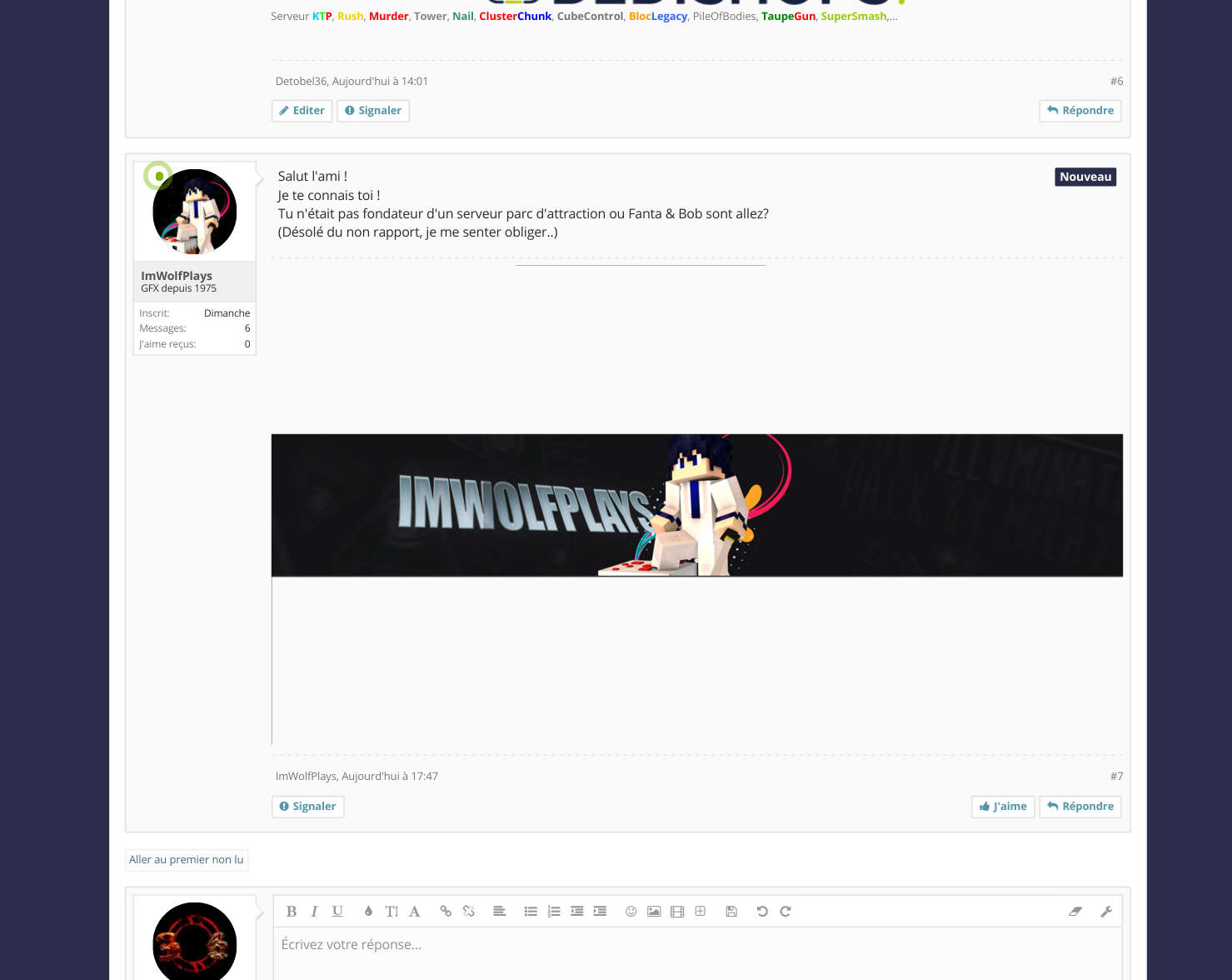Click the KTP server link in signature
The width and height of the screenshot is (1232, 980).
click(x=322, y=17)
